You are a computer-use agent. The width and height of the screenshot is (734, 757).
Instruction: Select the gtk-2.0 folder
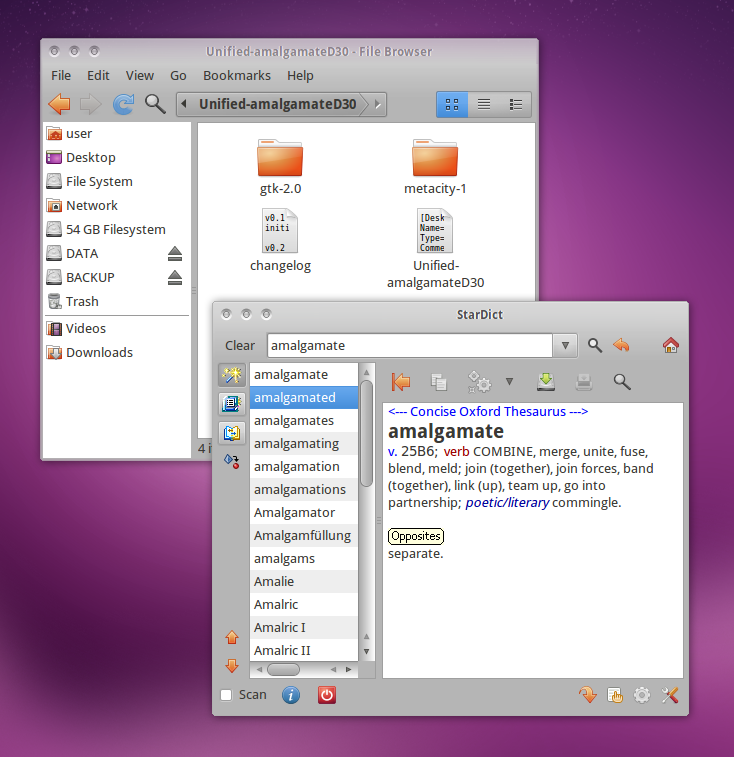coord(280,167)
